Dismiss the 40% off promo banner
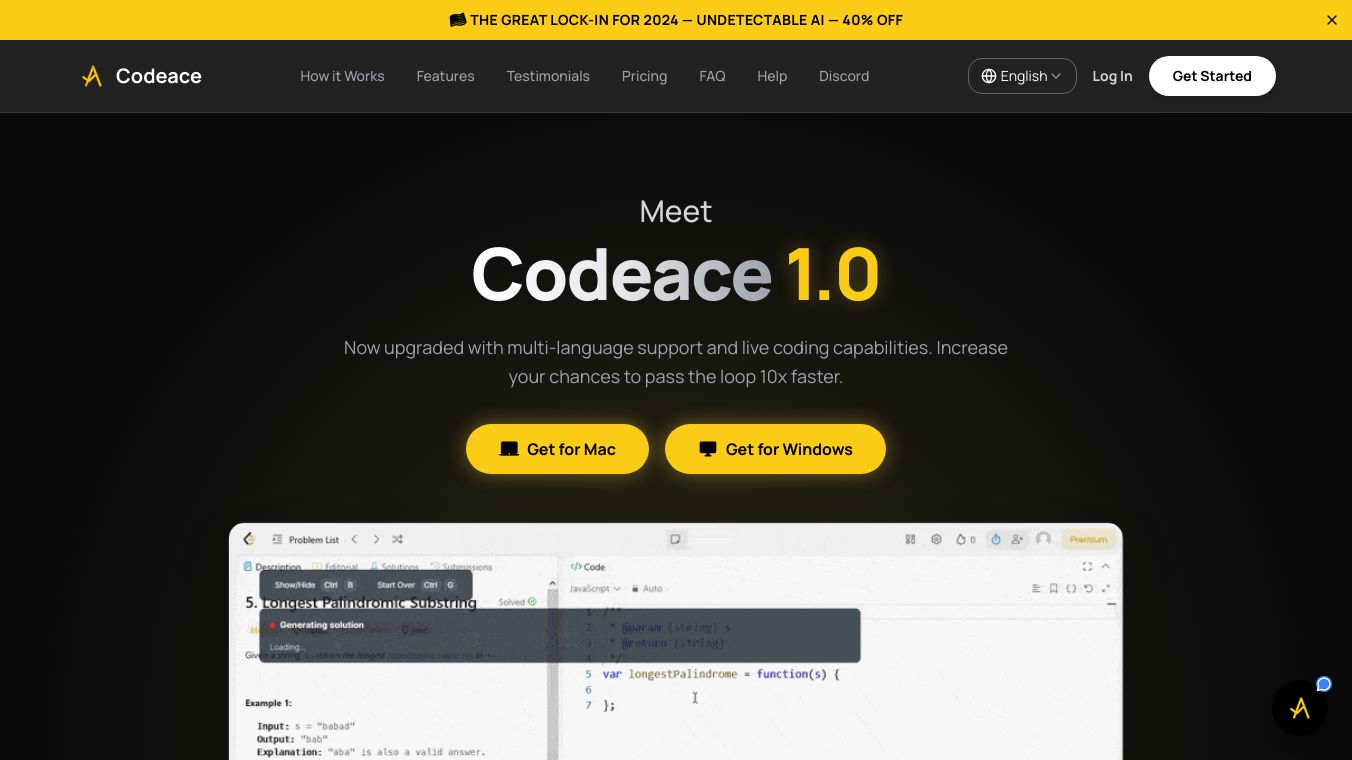This screenshot has height=760, width=1352. click(x=1331, y=20)
